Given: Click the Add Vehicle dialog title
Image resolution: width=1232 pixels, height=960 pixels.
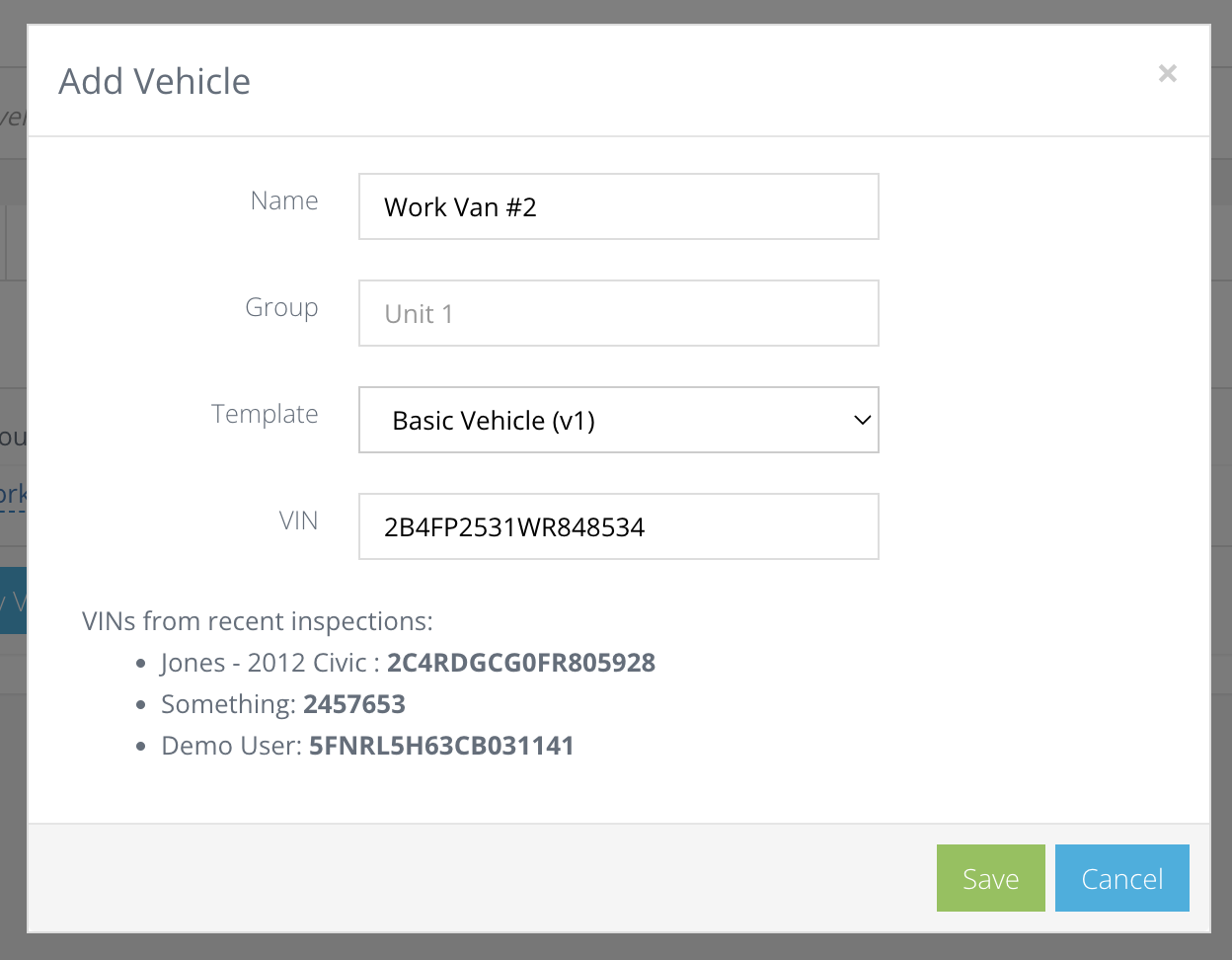Looking at the screenshot, I should 154,81.
